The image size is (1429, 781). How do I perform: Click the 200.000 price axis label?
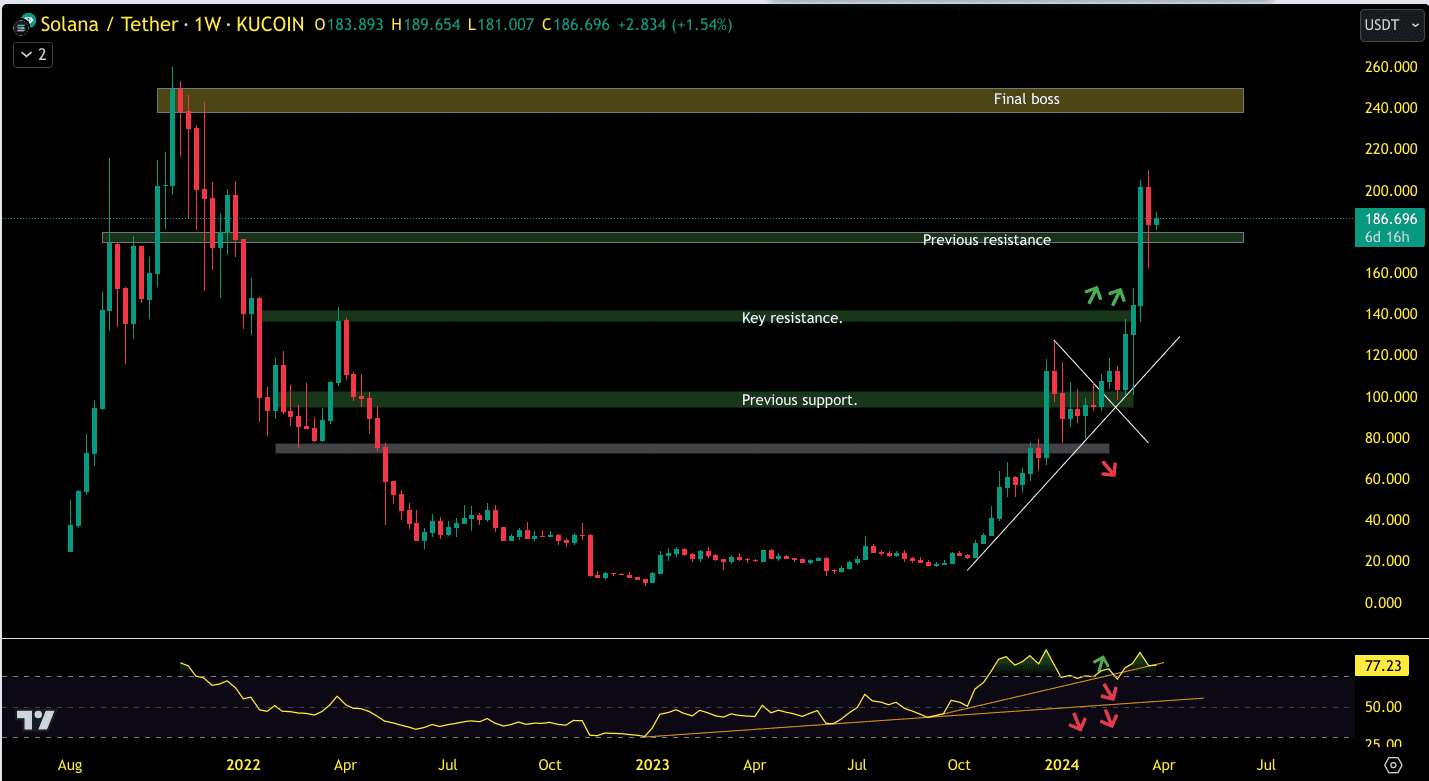point(1389,191)
